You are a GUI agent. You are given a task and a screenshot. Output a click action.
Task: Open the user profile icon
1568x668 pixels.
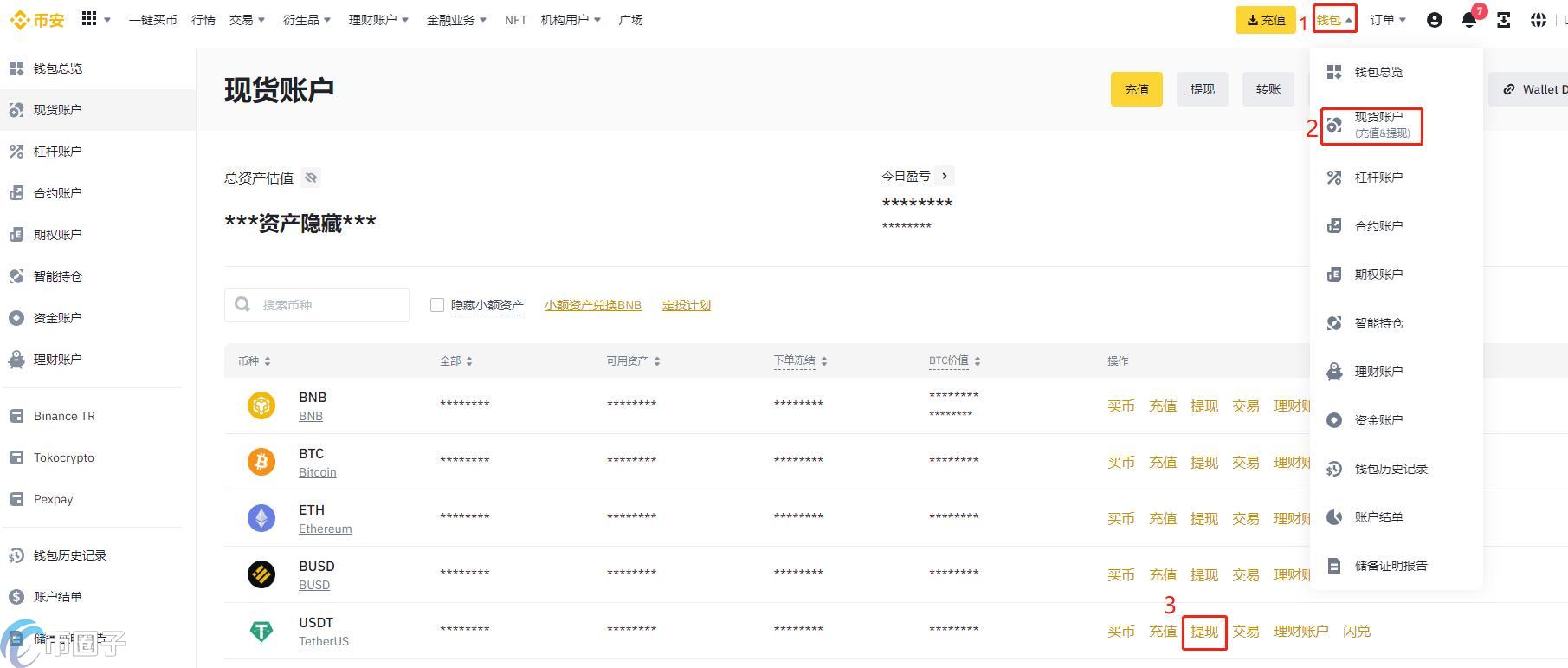coord(1435,20)
